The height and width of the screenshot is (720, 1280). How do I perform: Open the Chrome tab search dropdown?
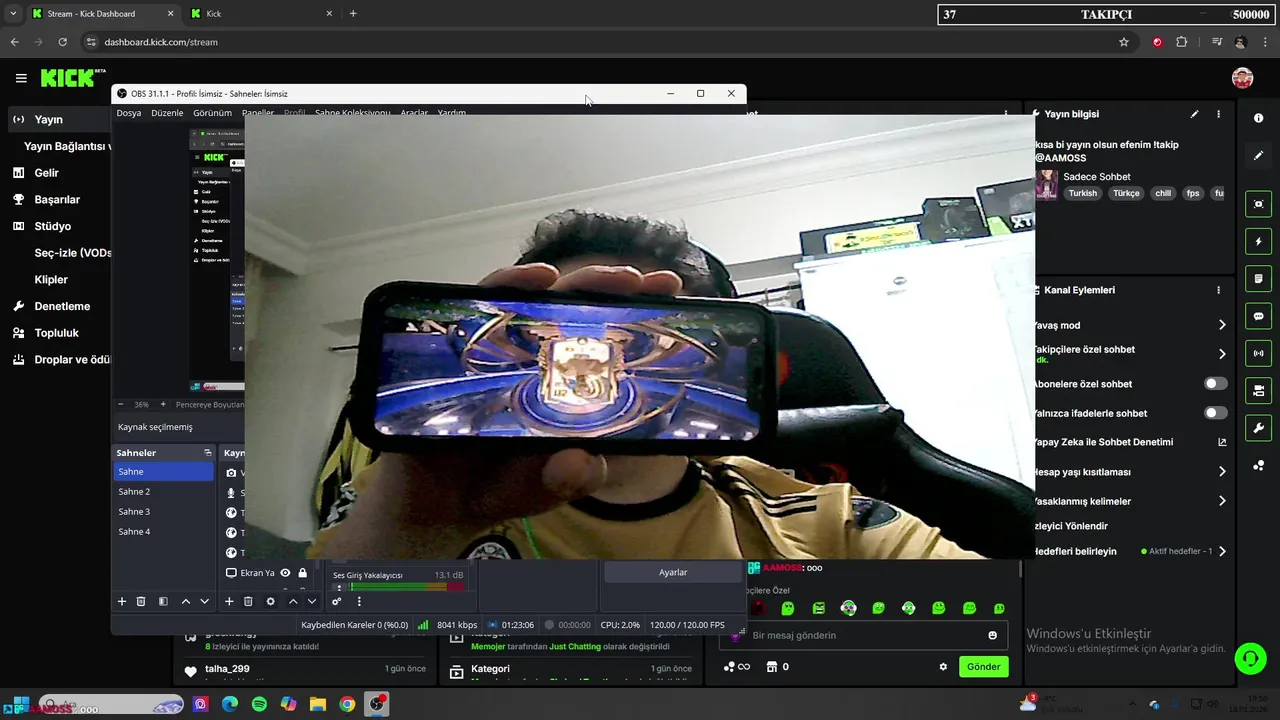(x=13, y=13)
